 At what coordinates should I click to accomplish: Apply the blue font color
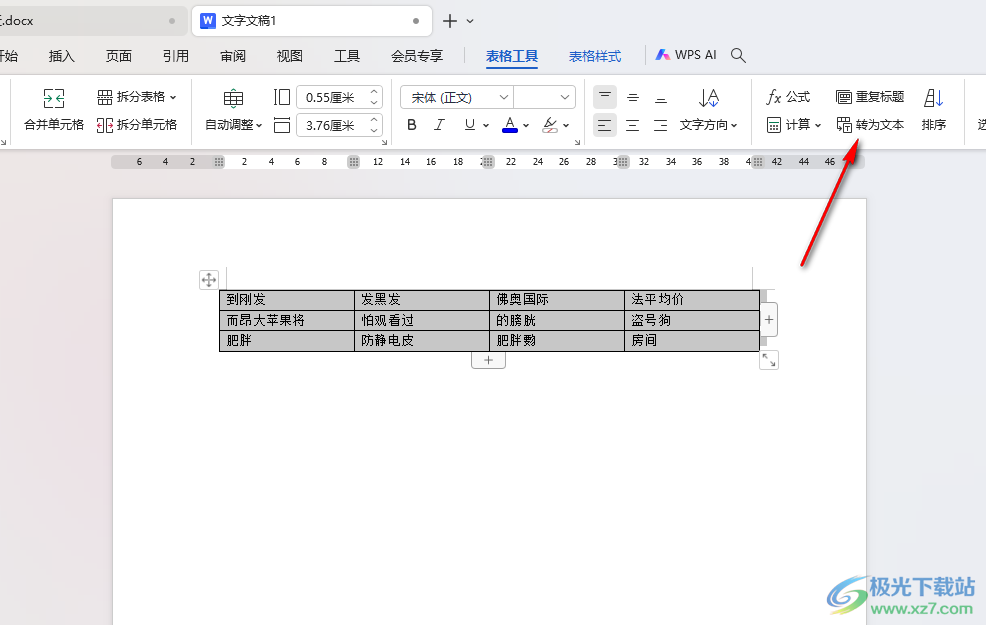point(510,125)
